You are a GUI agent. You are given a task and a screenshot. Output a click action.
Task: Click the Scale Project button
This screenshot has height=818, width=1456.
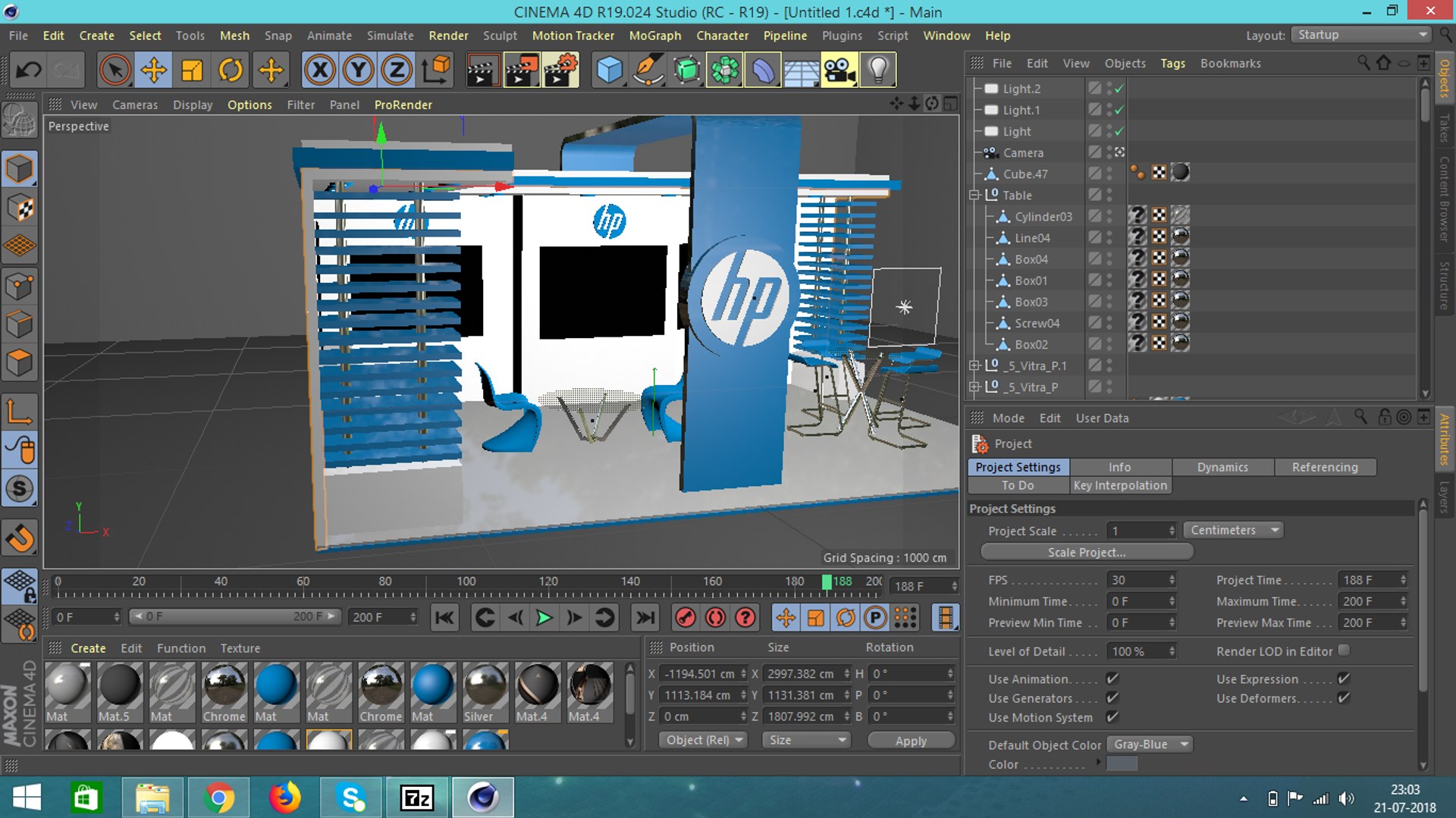1087,552
